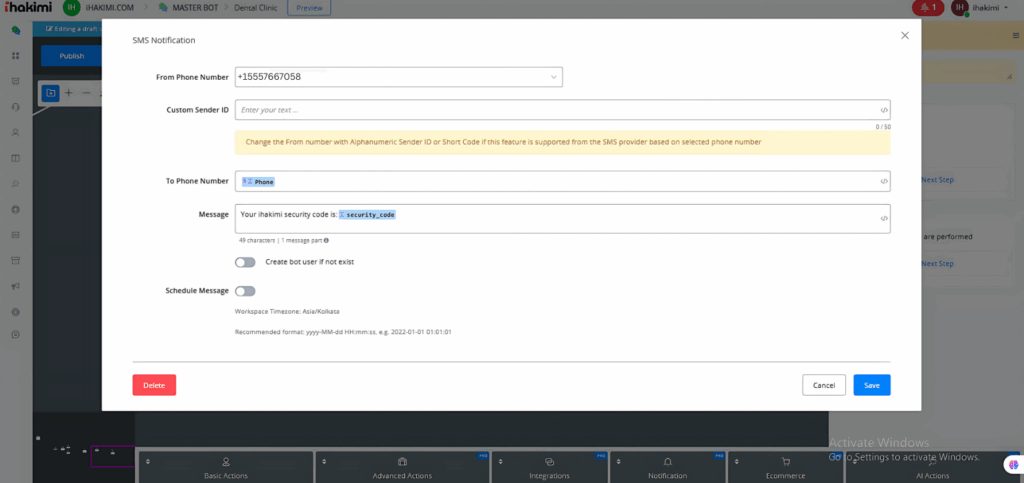Open the Notification actions tab

point(667,467)
